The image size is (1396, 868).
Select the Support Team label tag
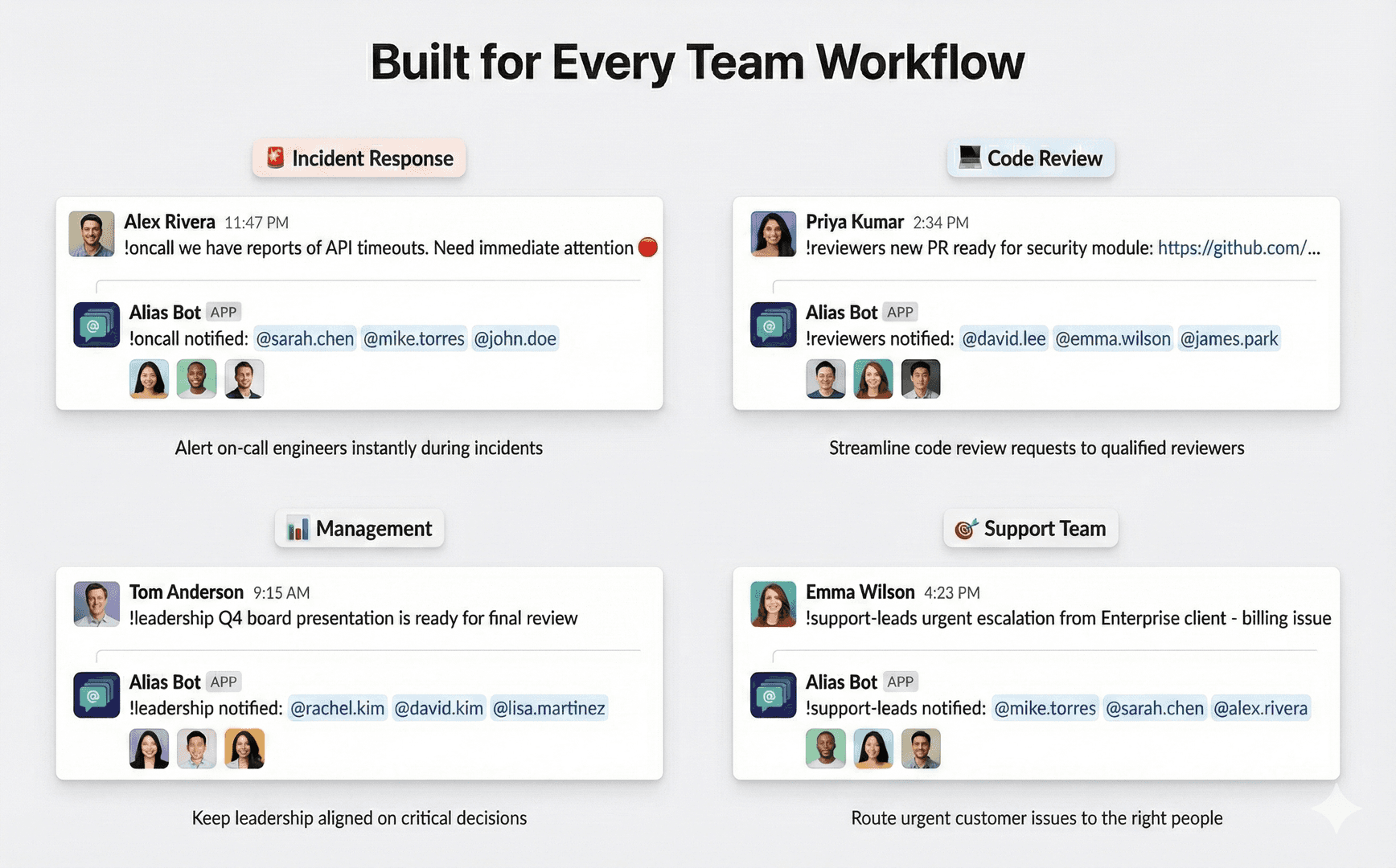click(x=1030, y=529)
